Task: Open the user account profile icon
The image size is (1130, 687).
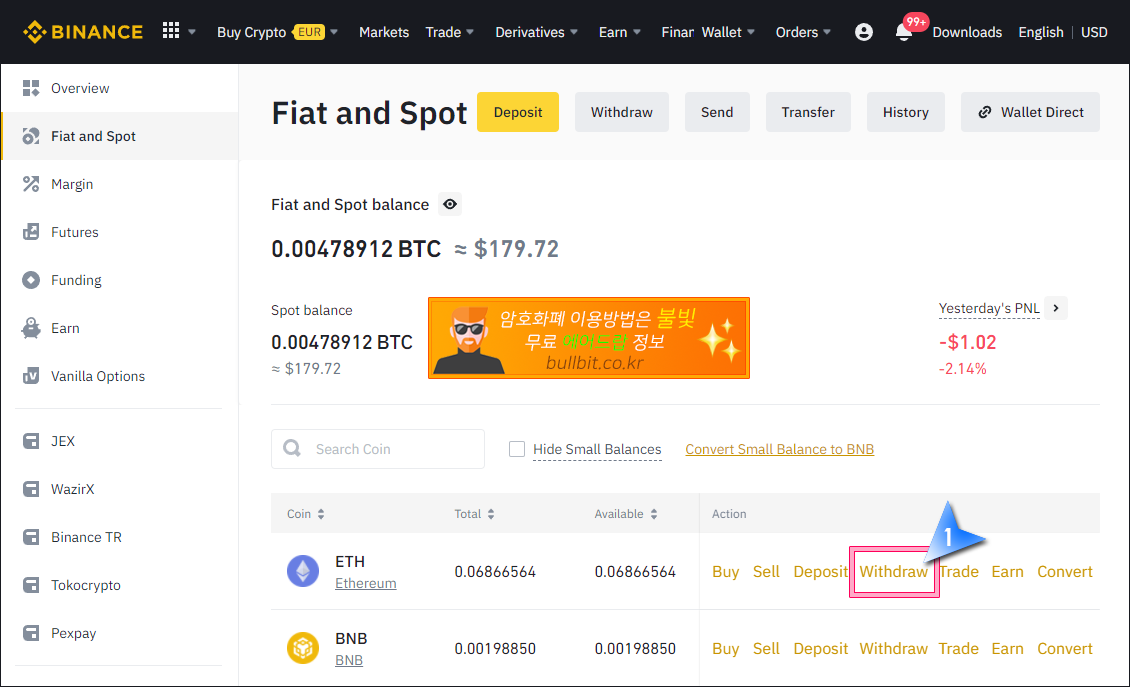Action: click(863, 32)
